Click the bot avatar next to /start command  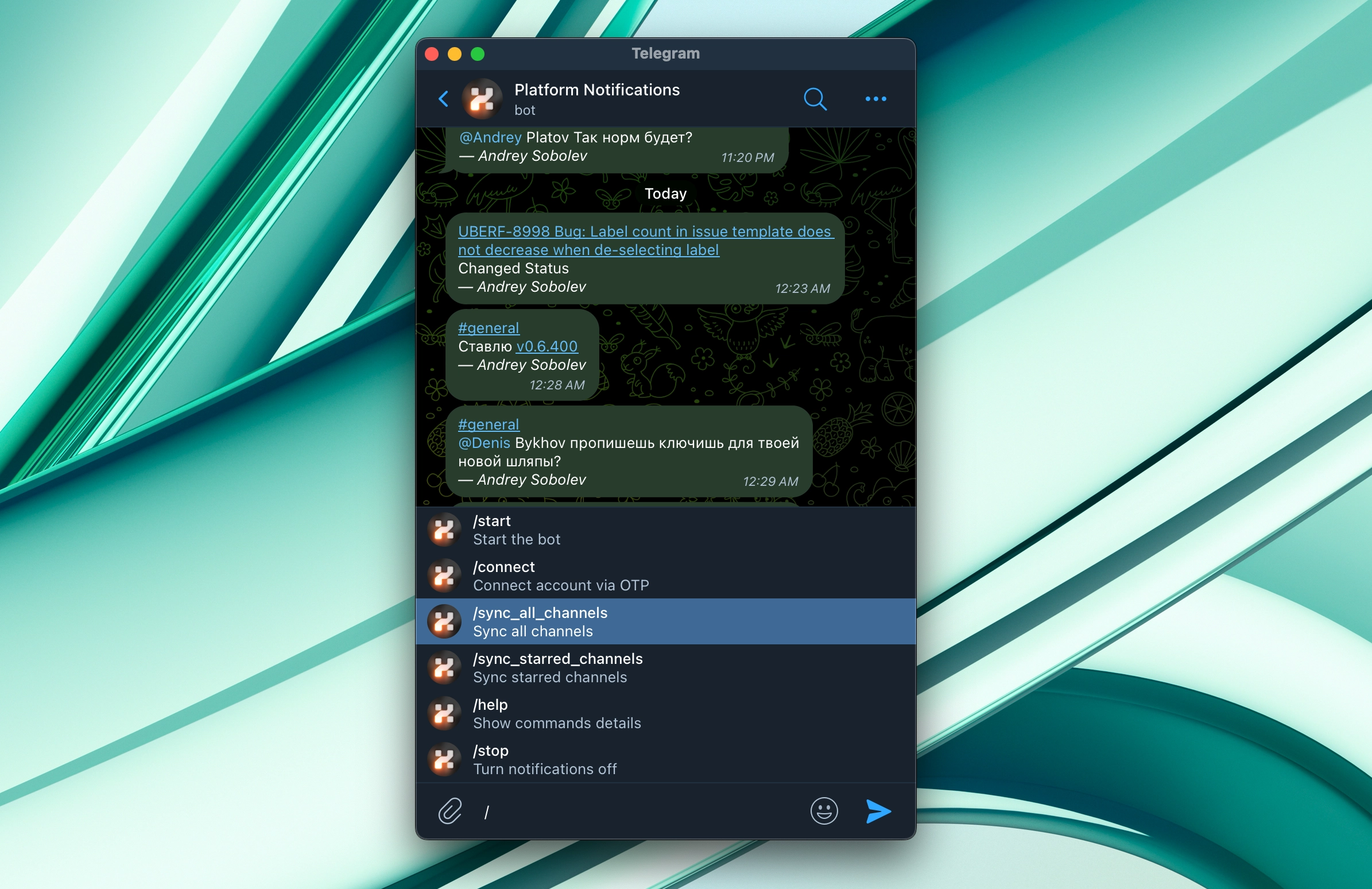coord(443,529)
